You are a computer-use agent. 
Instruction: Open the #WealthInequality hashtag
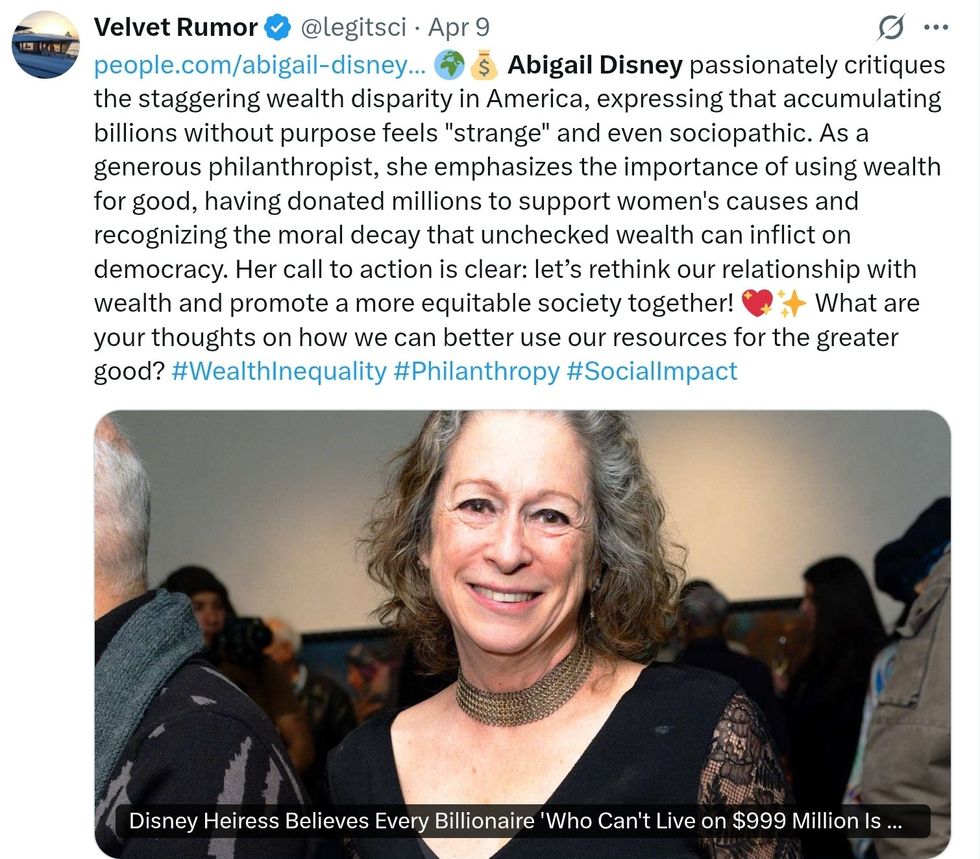(x=279, y=371)
